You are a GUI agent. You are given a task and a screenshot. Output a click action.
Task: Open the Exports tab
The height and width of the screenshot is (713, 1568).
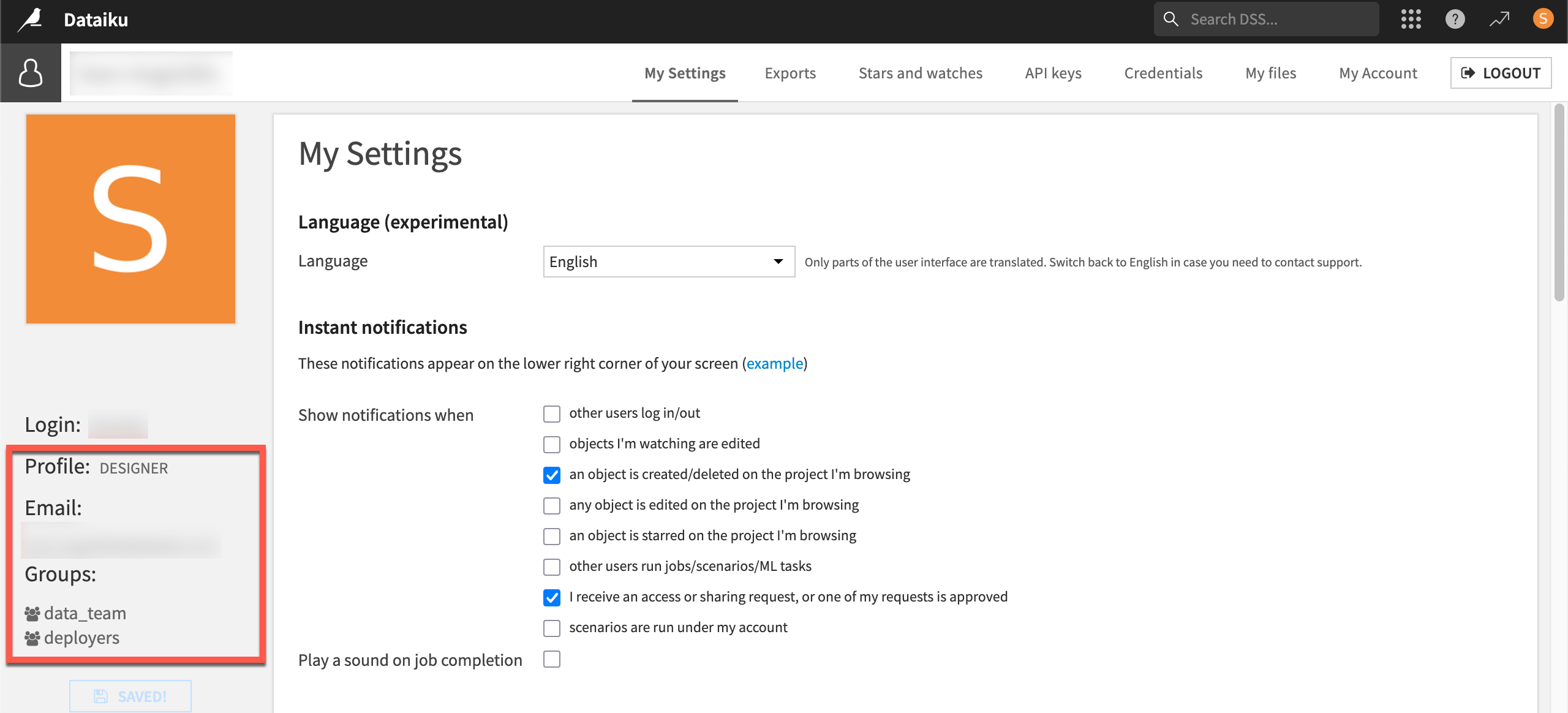click(790, 73)
